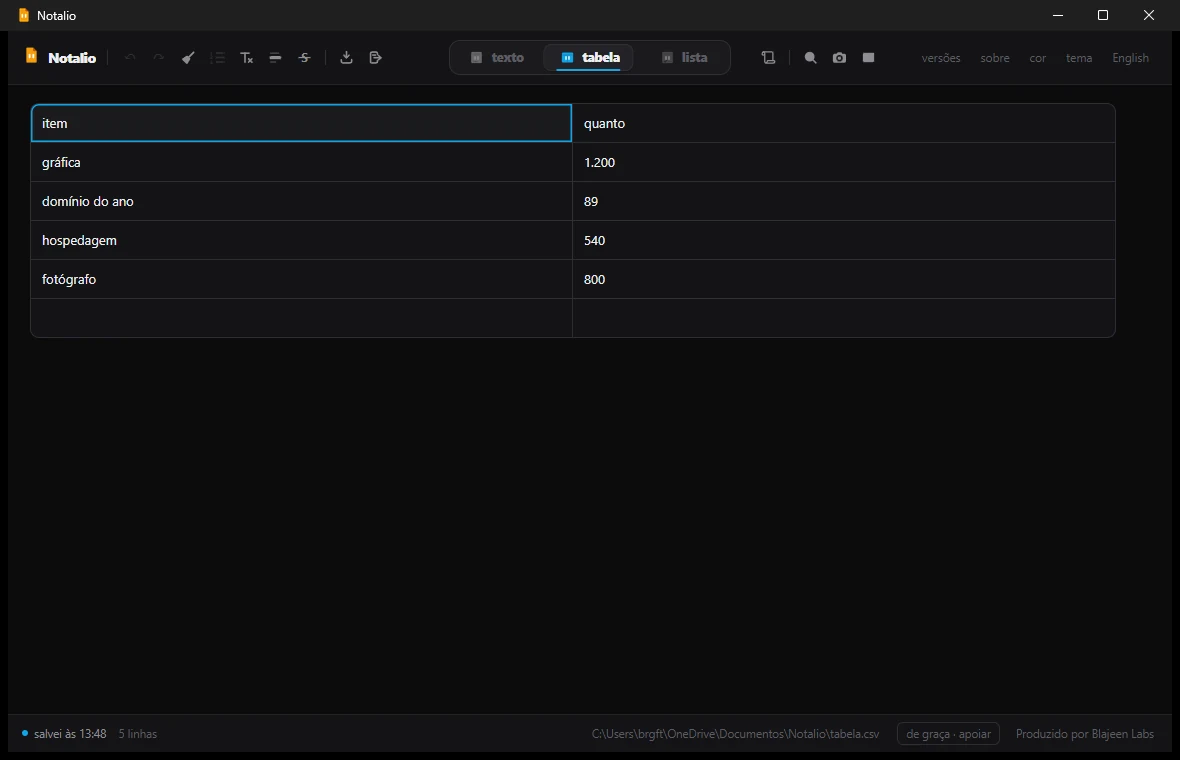Click the fotógrafo table cell
1180x760 pixels.
click(302, 279)
